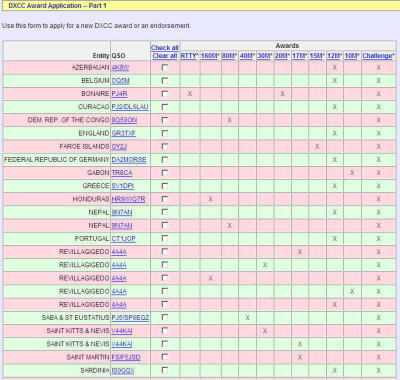This screenshot has width=400, height=380.
Task: Tick the Gabon row checkbox
Action: point(165,173)
